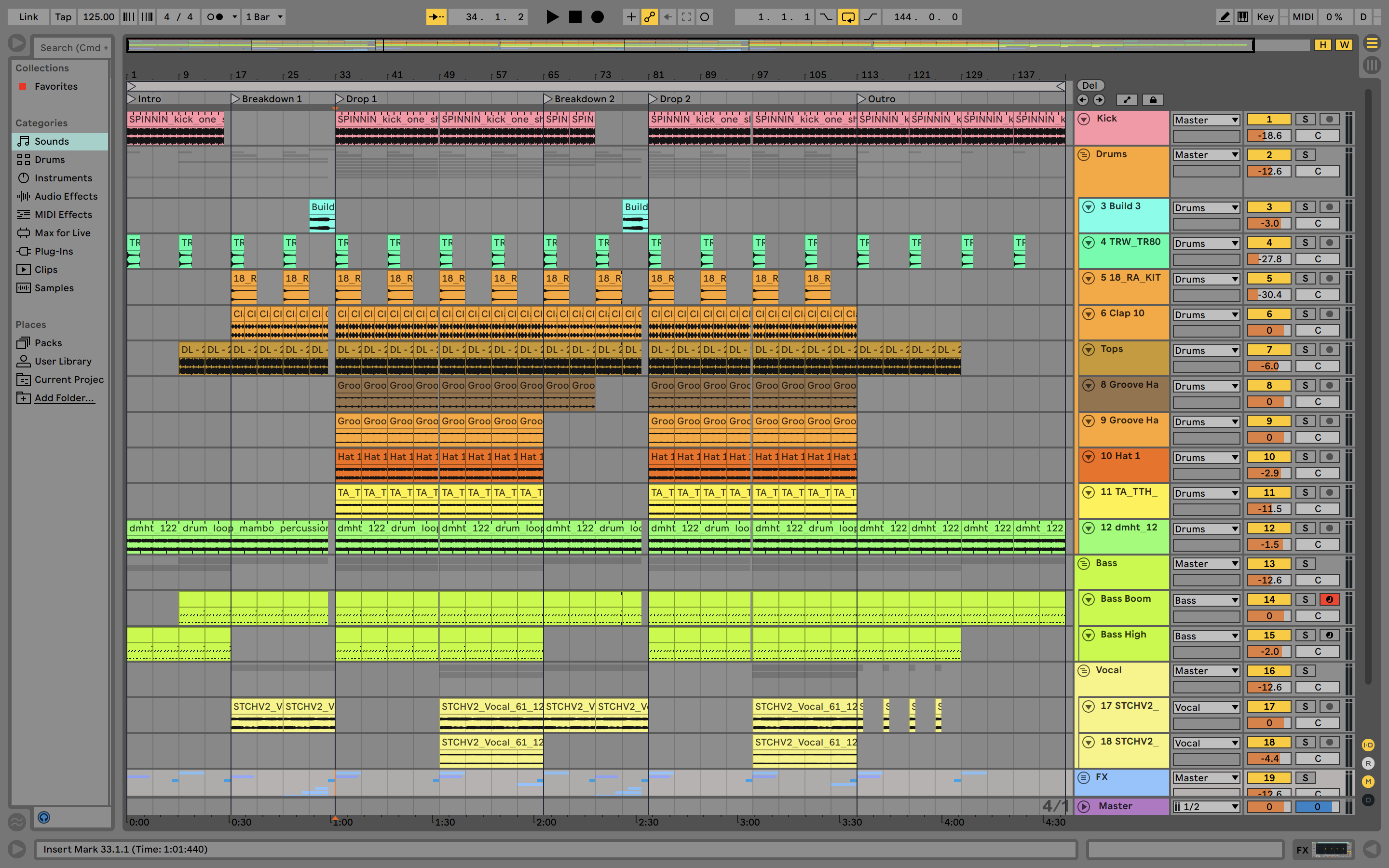This screenshot has width=1389, height=868.
Task: Click Add Folder link
Action: (x=64, y=398)
